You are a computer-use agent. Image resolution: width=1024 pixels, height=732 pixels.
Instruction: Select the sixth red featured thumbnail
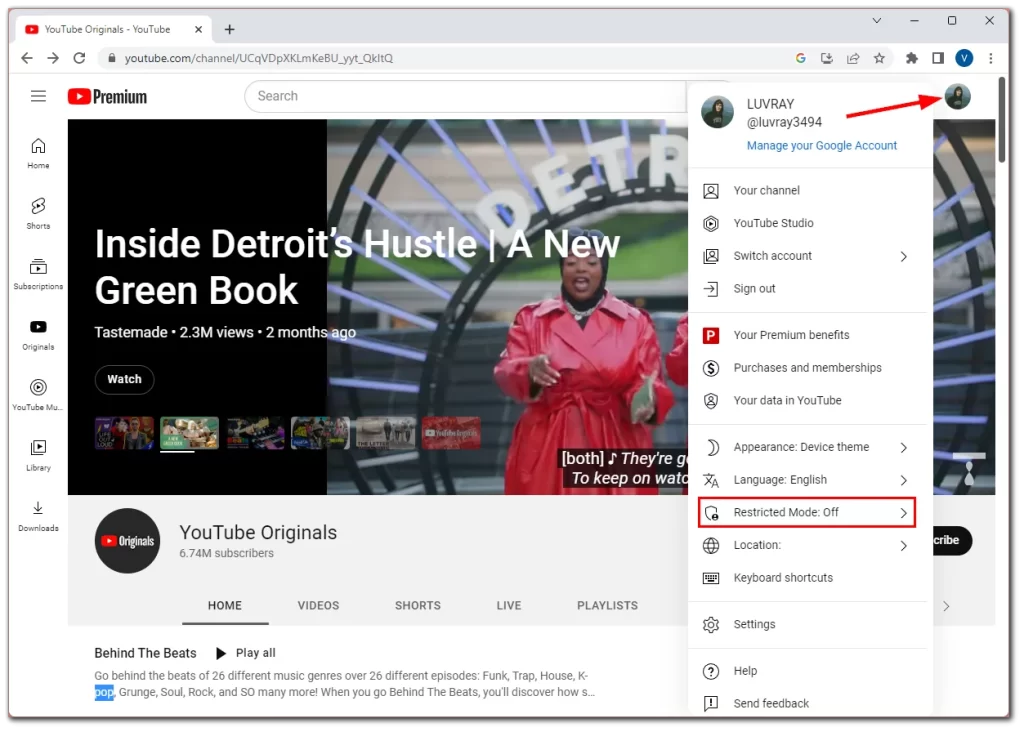point(451,433)
